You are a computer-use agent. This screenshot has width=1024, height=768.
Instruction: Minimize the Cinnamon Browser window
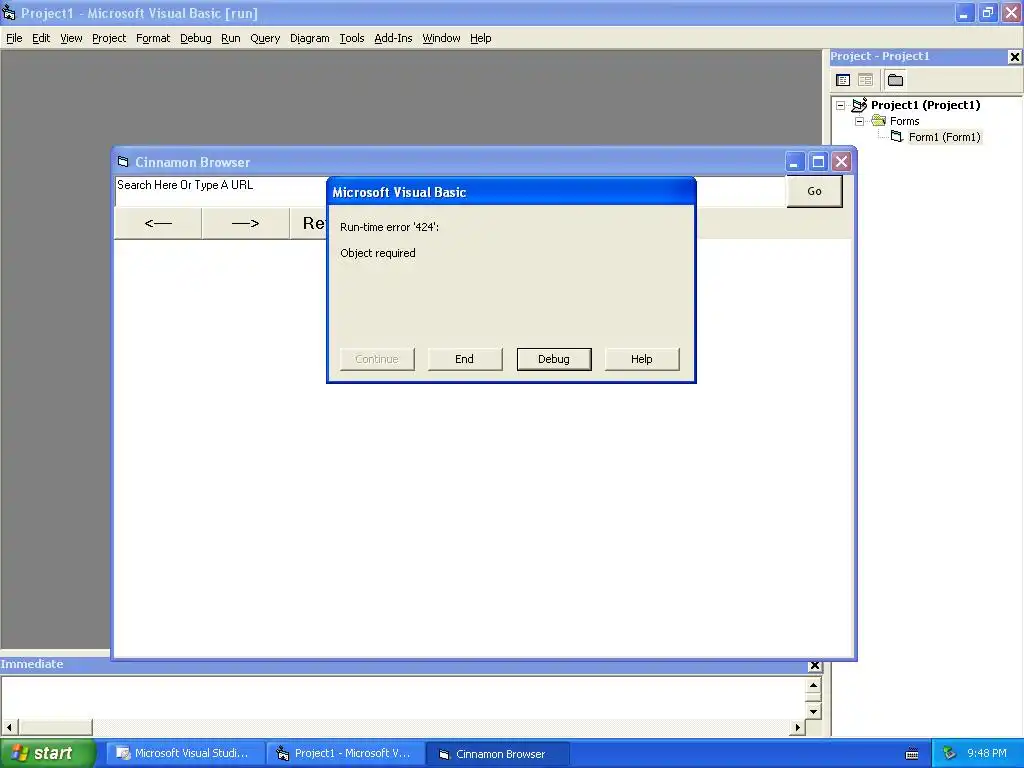click(794, 161)
